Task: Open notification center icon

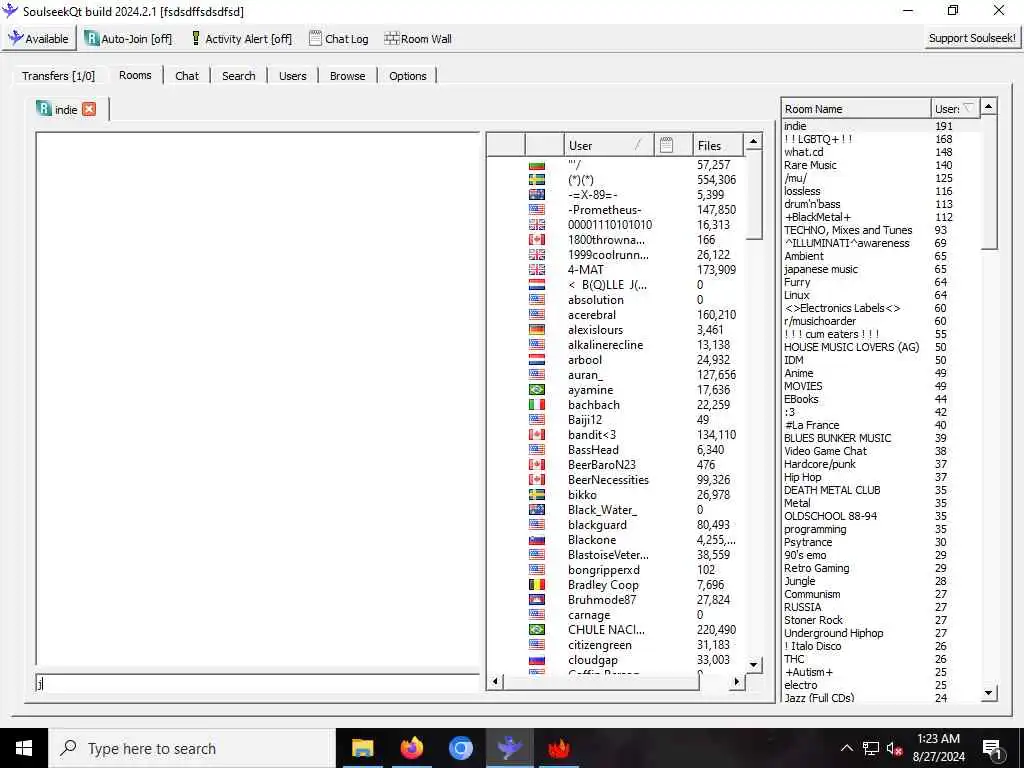Action: pos(992,748)
